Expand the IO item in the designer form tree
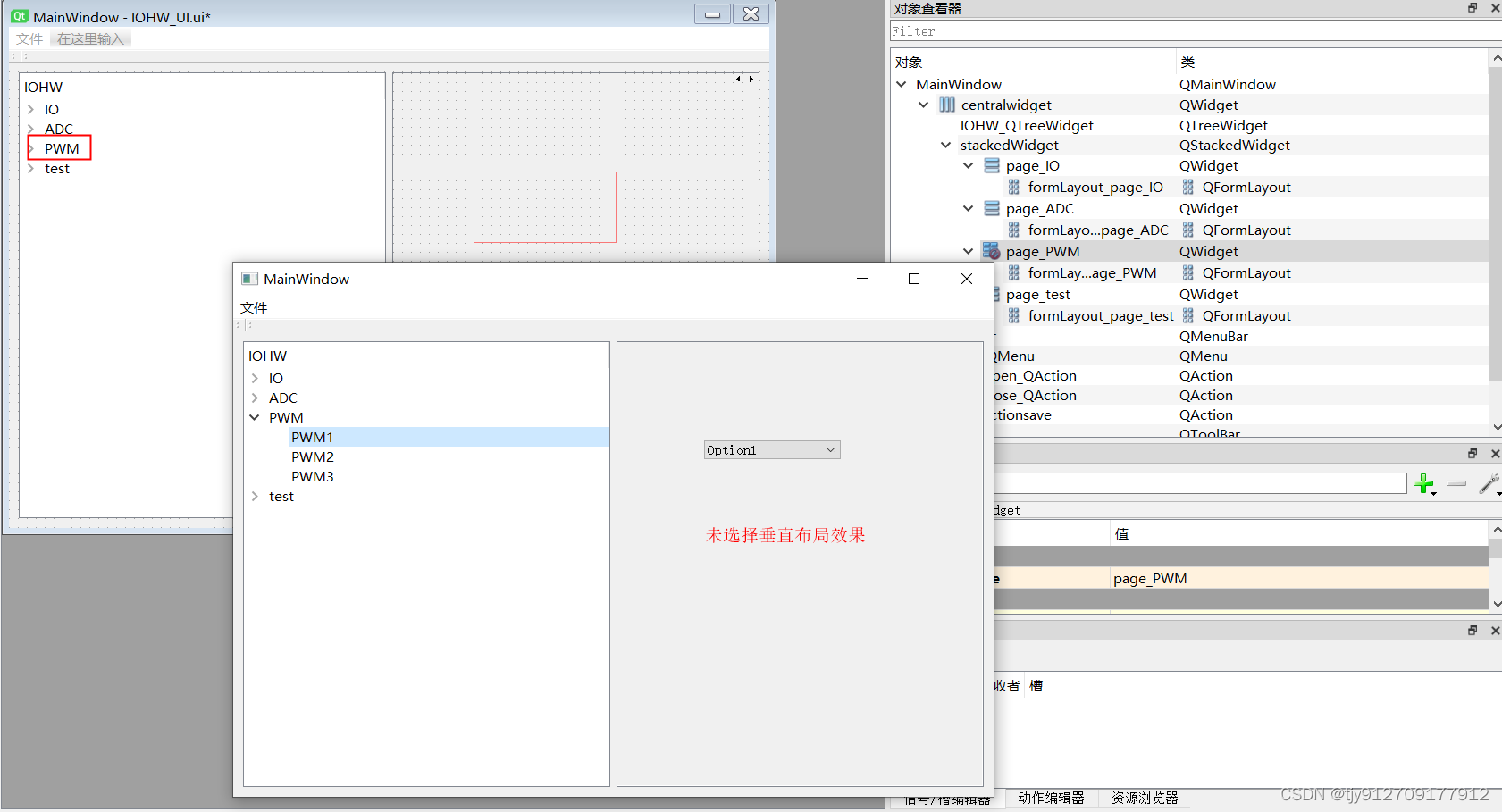 point(30,110)
